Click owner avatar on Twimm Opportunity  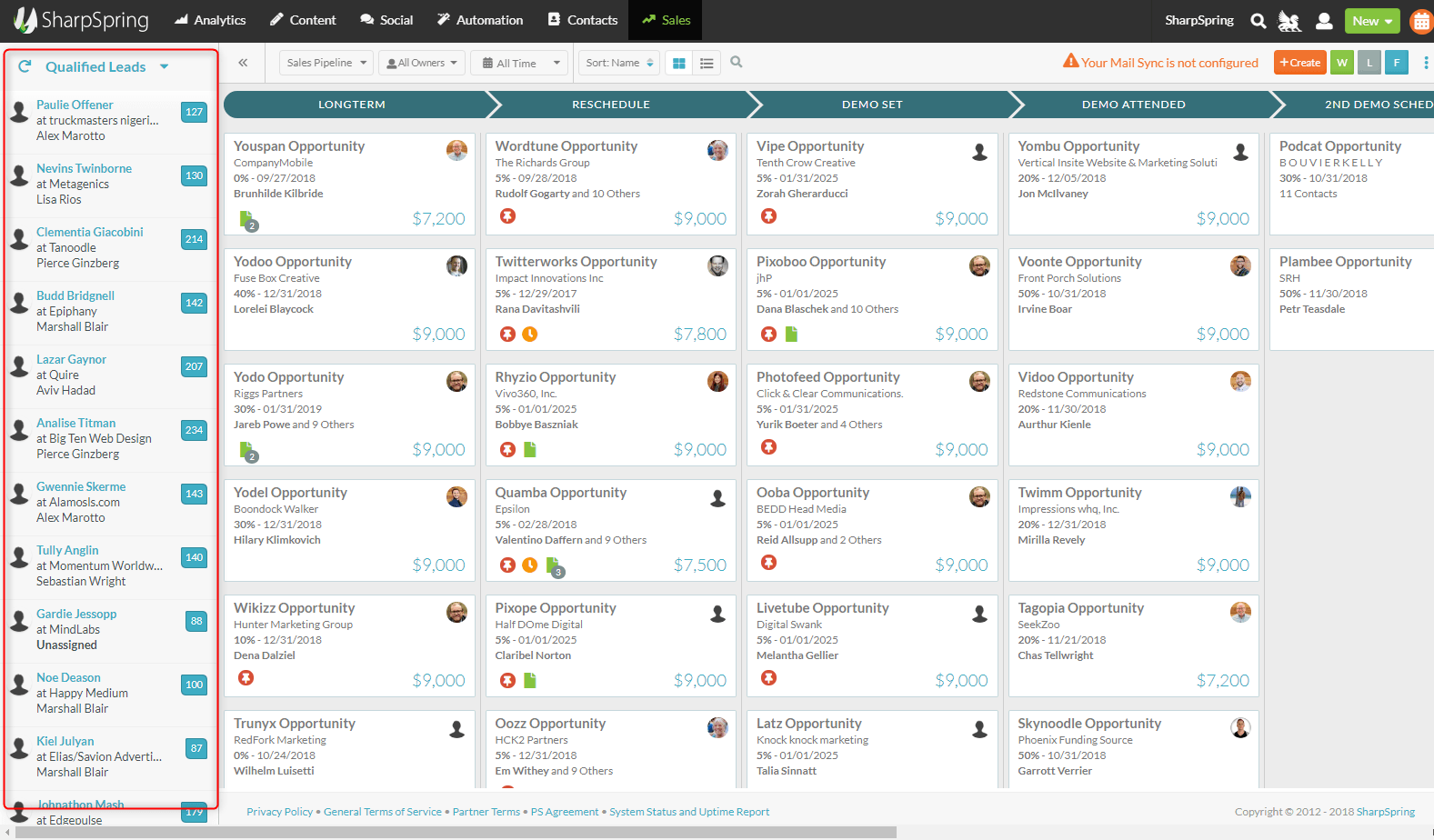tap(1240, 496)
